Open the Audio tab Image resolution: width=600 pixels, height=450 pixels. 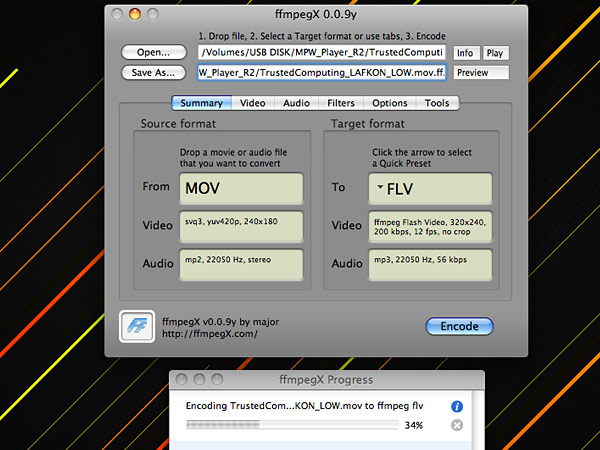pos(296,103)
